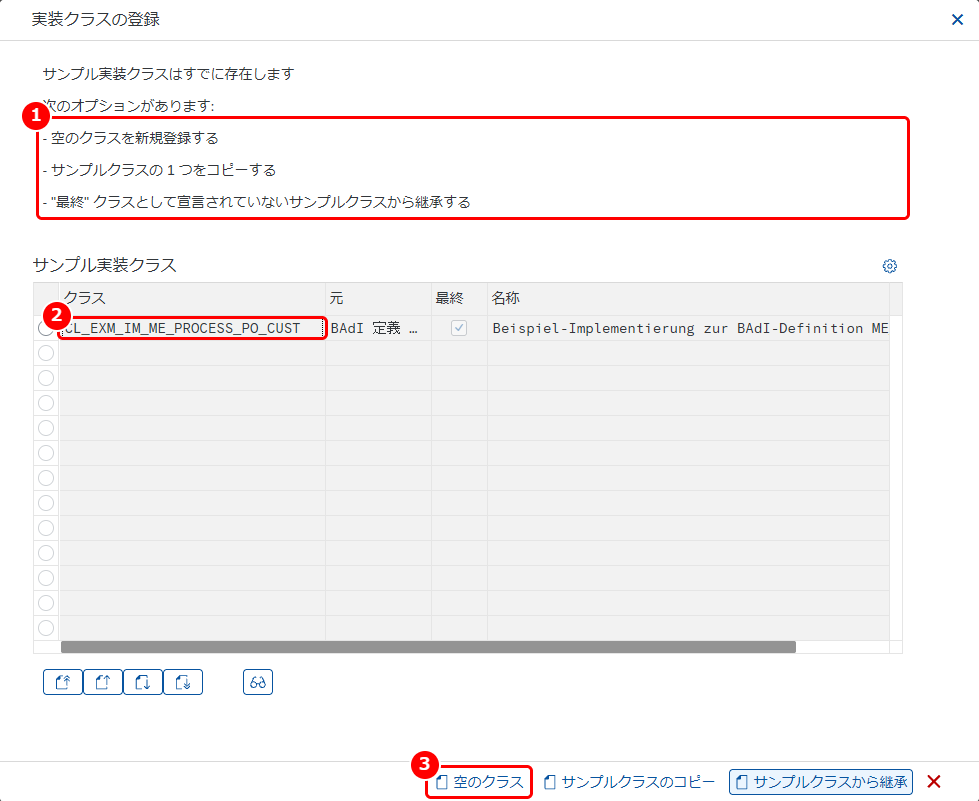Select the CL_EXM_IM_ME_PROCESS_PO_CUST class cell
The width and height of the screenshot is (979, 801).
point(192,328)
